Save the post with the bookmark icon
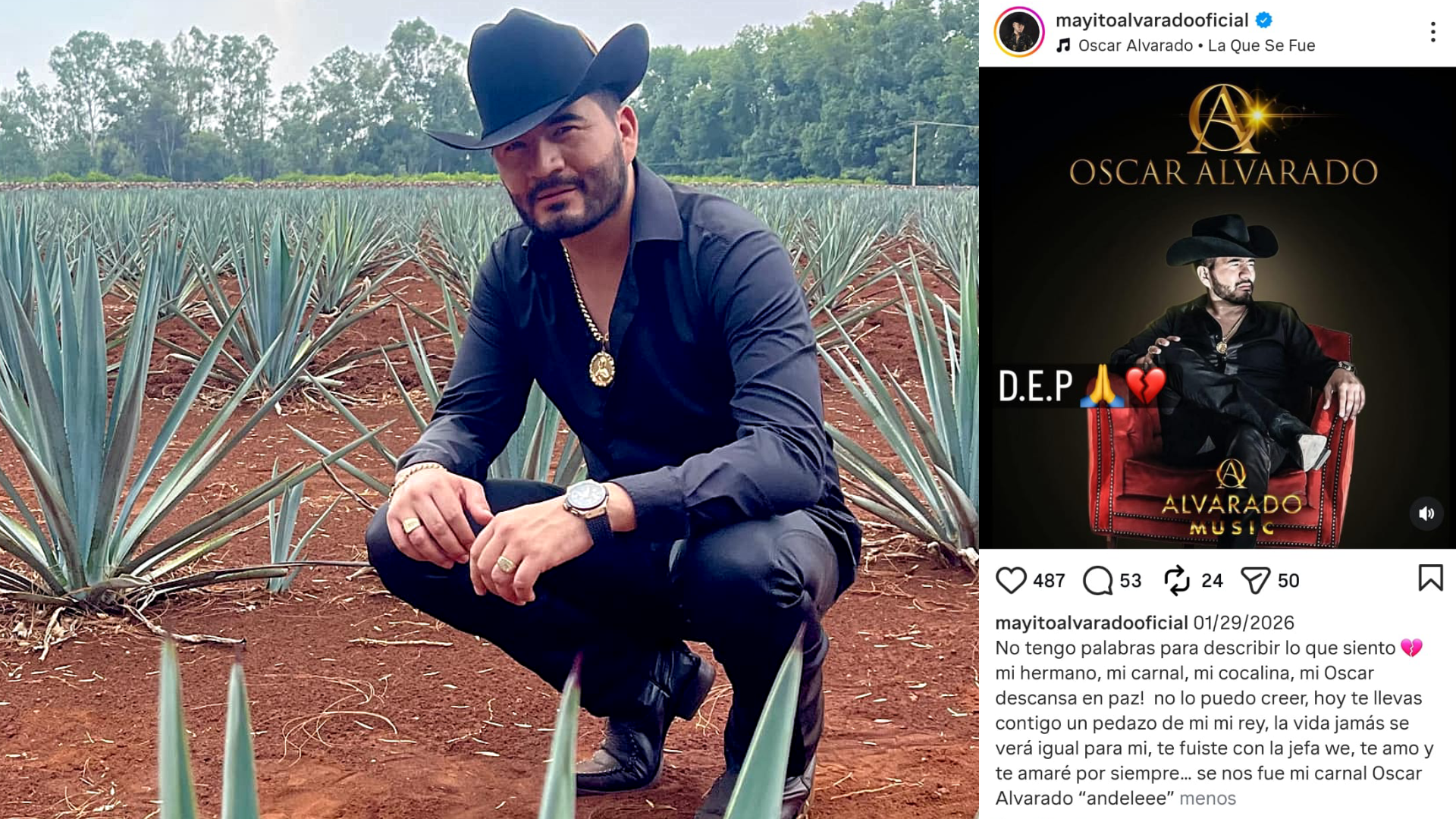 click(x=1430, y=578)
